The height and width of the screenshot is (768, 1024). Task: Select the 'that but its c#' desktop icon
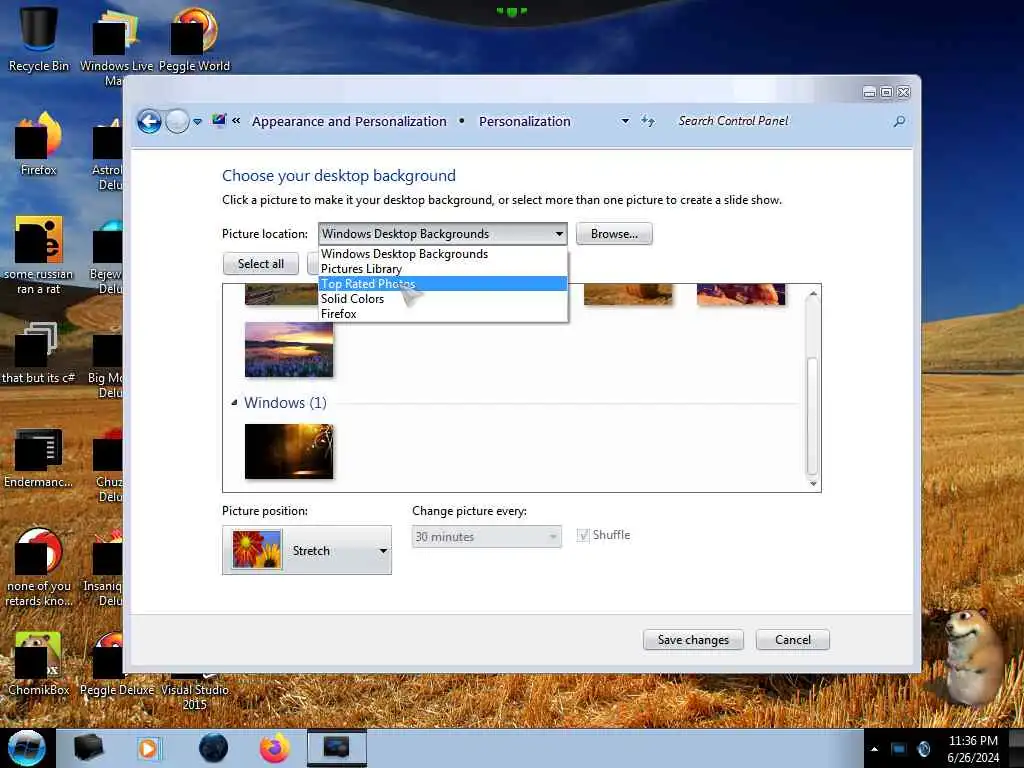(39, 353)
